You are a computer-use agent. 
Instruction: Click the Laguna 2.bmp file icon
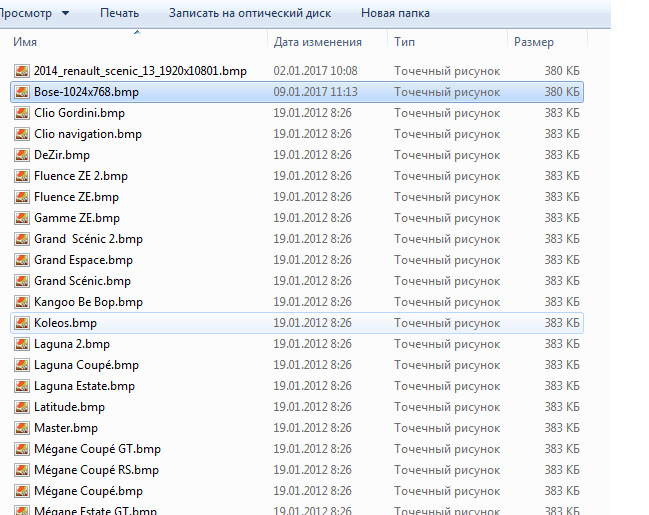coord(22,344)
